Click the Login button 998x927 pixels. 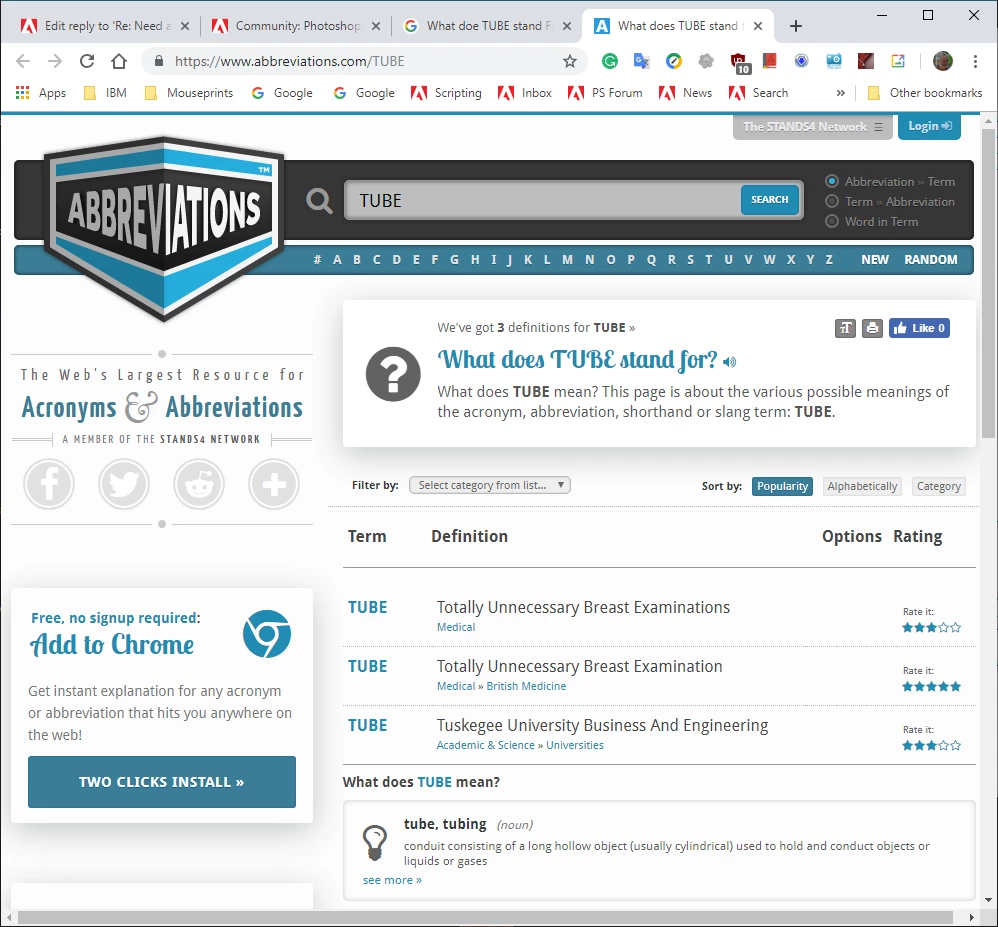coord(929,127)
